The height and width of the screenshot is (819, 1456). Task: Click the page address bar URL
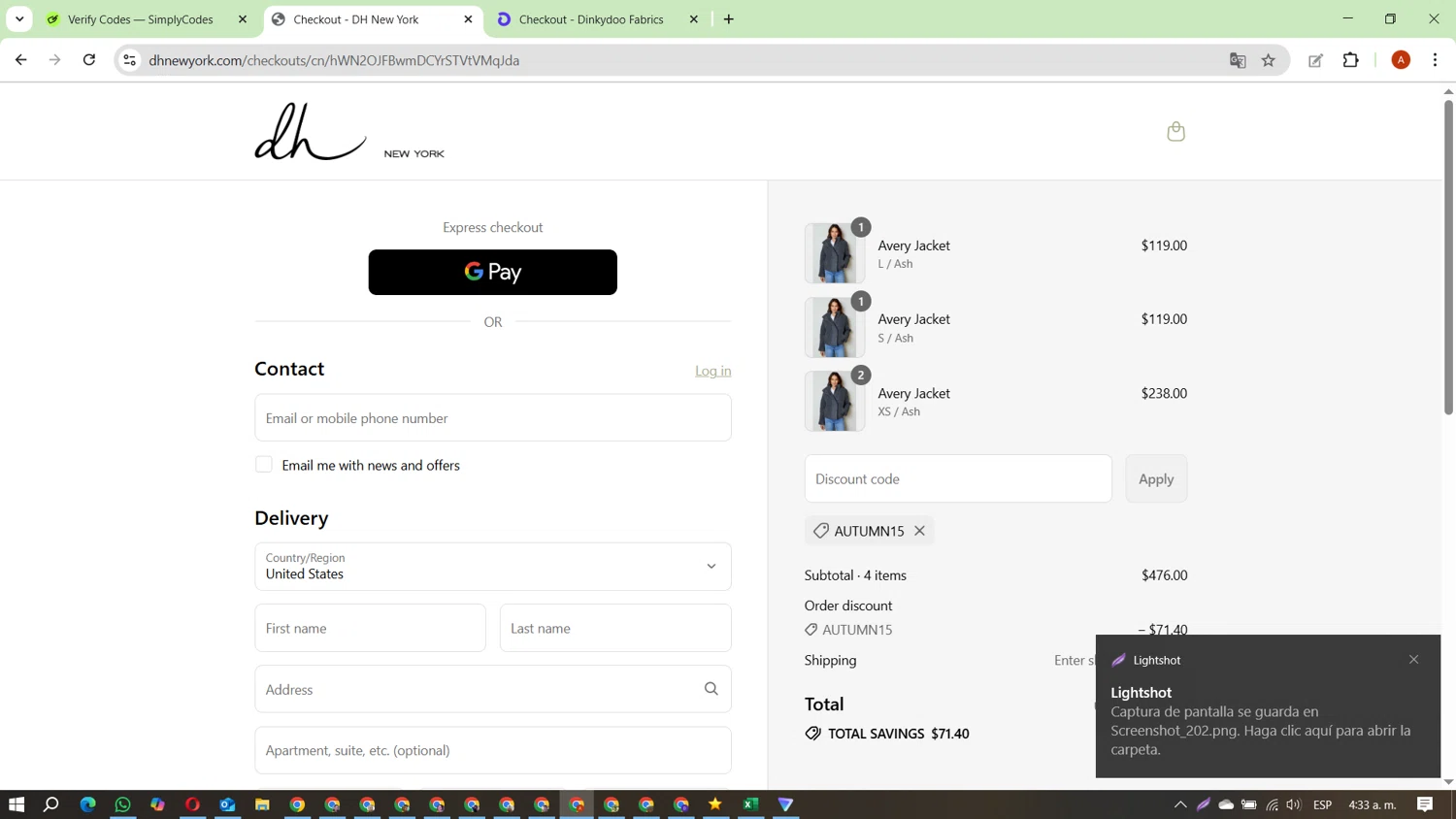tap(334, 60)
